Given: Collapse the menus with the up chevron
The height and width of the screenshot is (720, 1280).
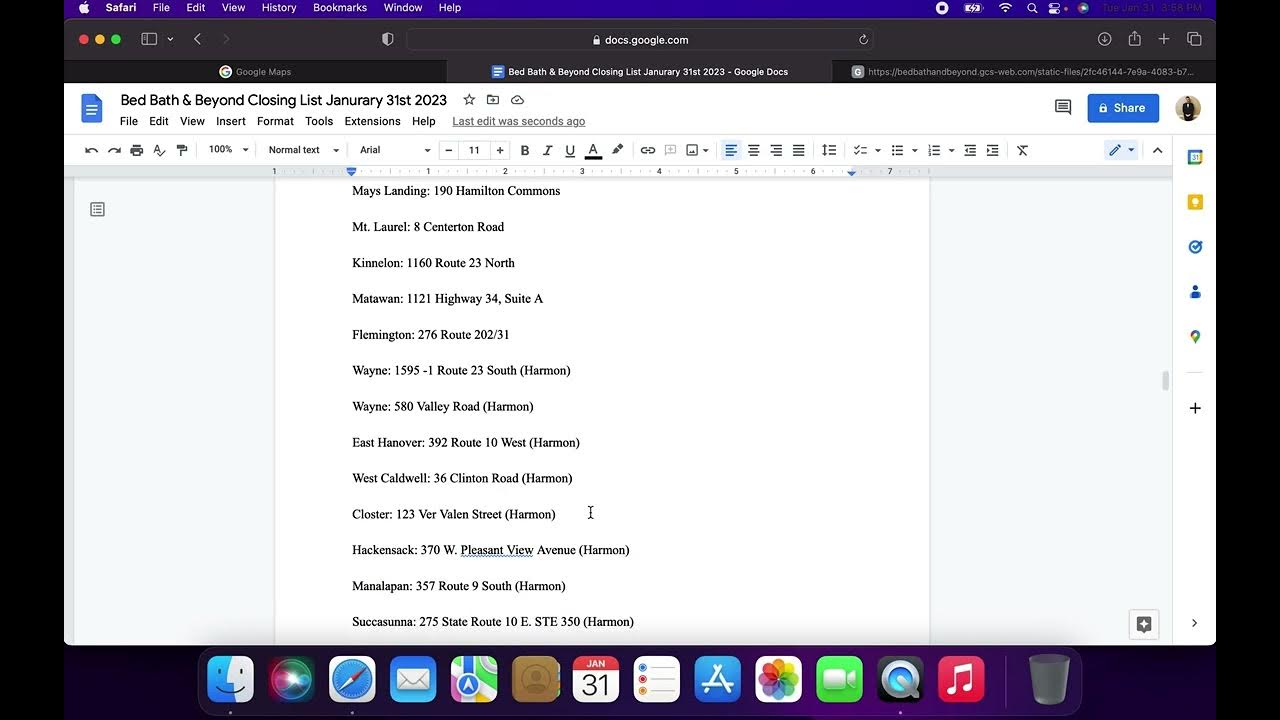Looking at the screenshot, I should point(1157,150).
